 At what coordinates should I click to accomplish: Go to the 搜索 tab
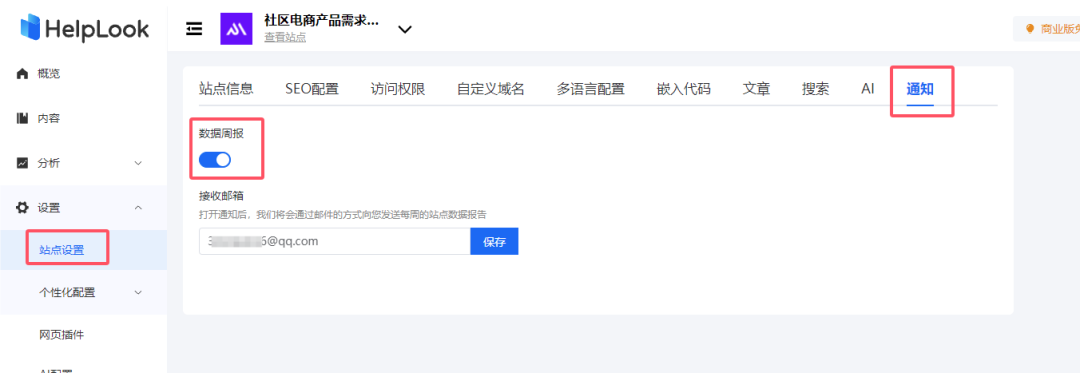pyautogui.click(x=816, y=89)
